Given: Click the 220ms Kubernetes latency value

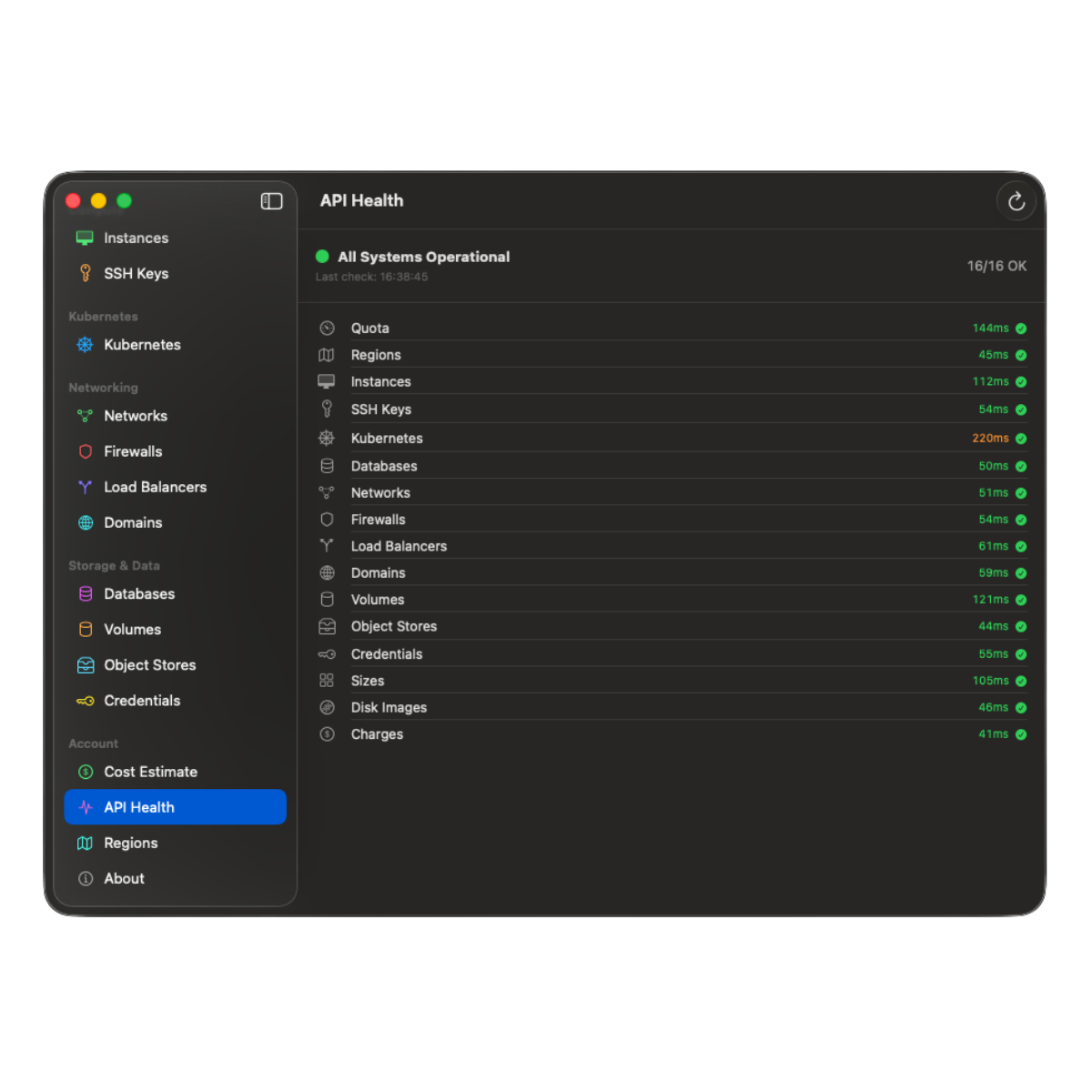Looking at the screenshot, I should pyautogui.click(x=990, y=438).
